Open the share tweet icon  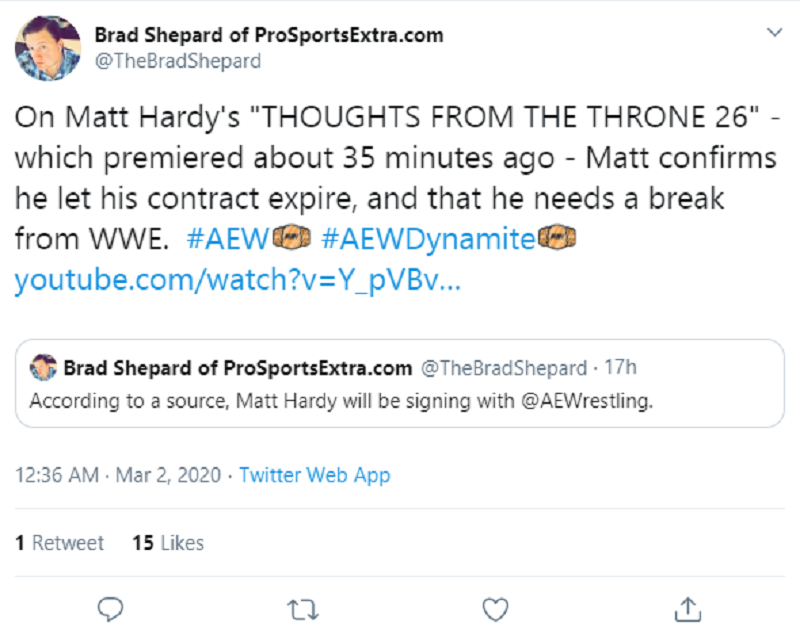point(686,608)
